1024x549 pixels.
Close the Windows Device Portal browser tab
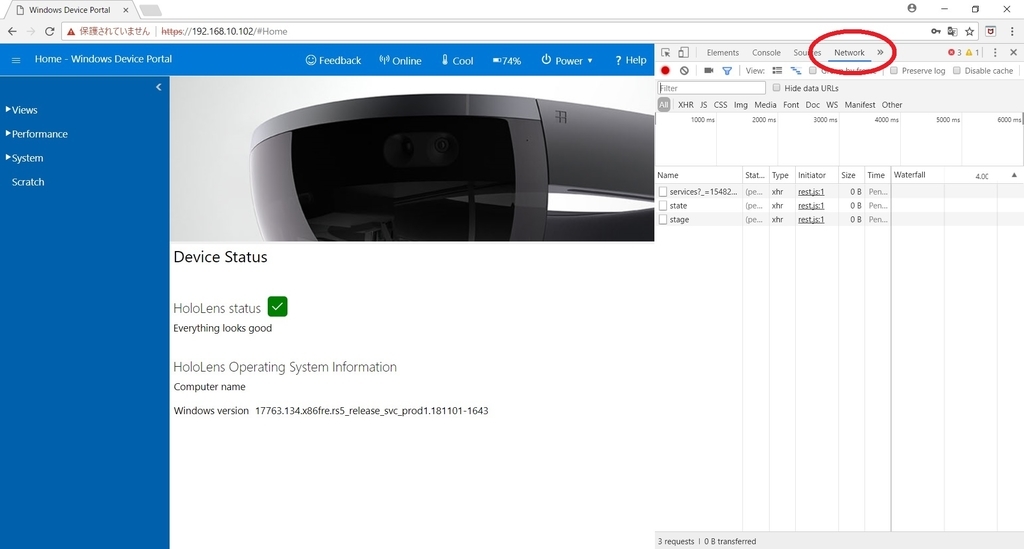pos(126,10)
